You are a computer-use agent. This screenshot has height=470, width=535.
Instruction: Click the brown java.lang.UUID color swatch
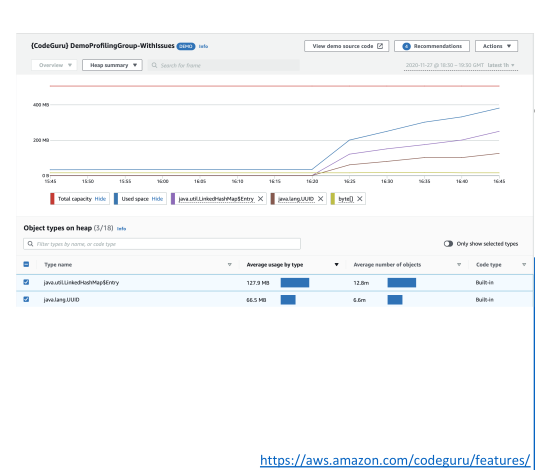point(273,199)
